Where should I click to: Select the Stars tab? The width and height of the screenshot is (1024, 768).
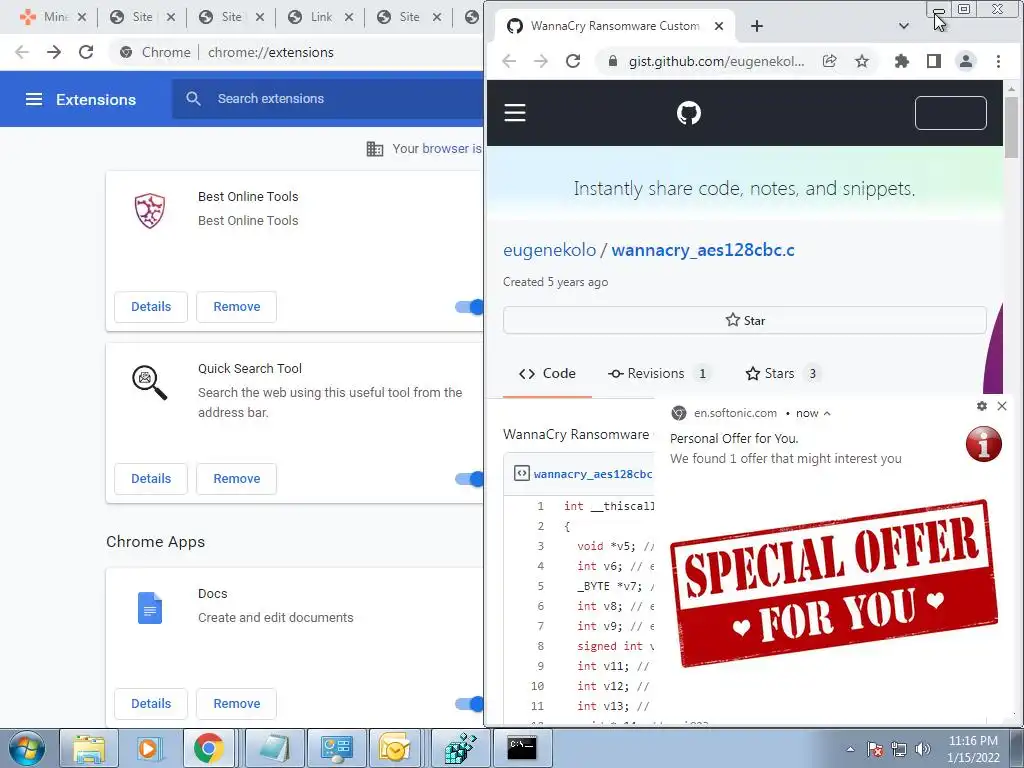[x=782, y=374]
